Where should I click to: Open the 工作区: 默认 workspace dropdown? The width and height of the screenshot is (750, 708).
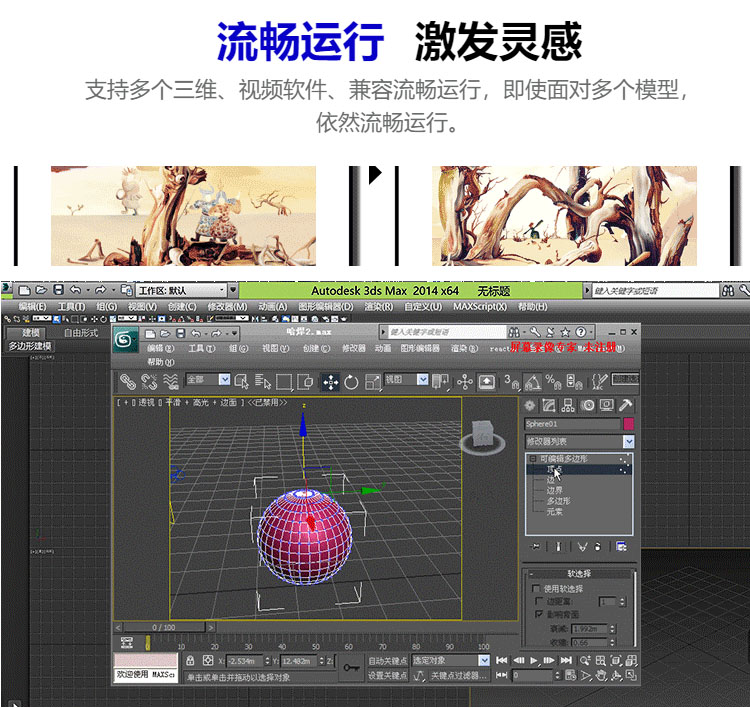[181, 290]
